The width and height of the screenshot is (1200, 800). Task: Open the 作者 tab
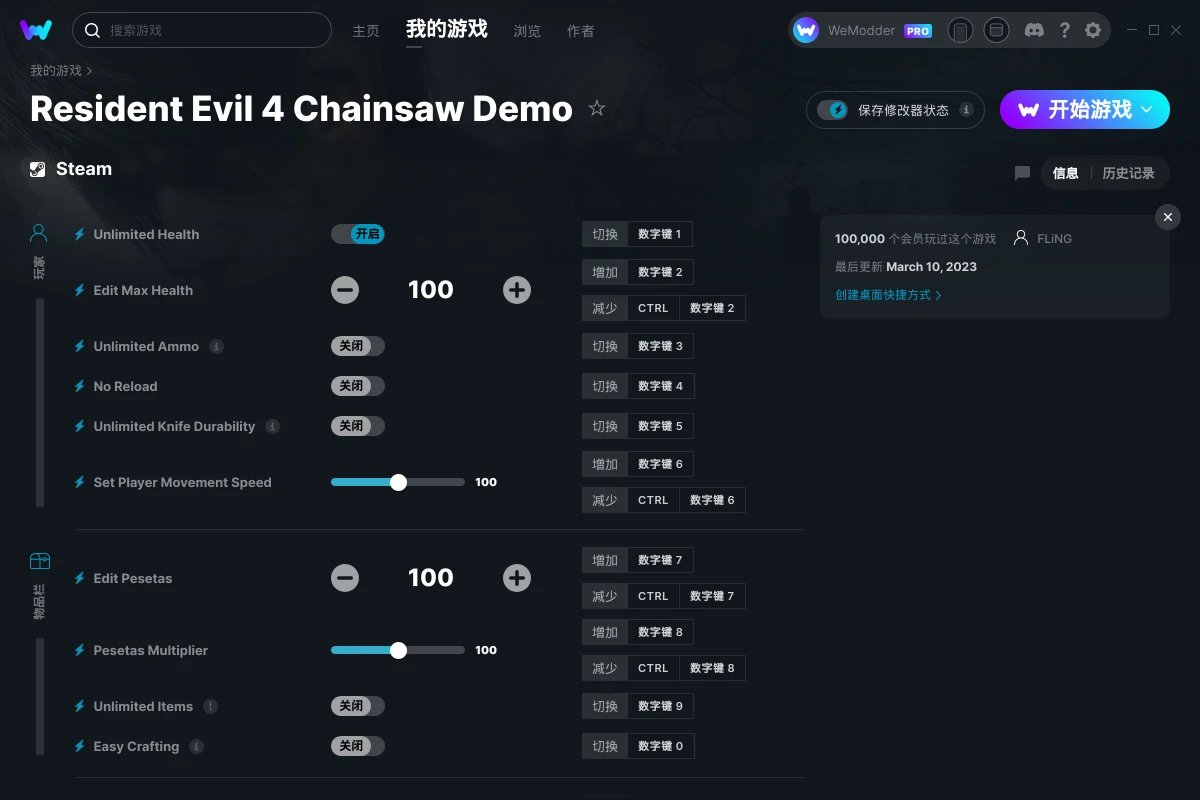(x=580, y=31)
